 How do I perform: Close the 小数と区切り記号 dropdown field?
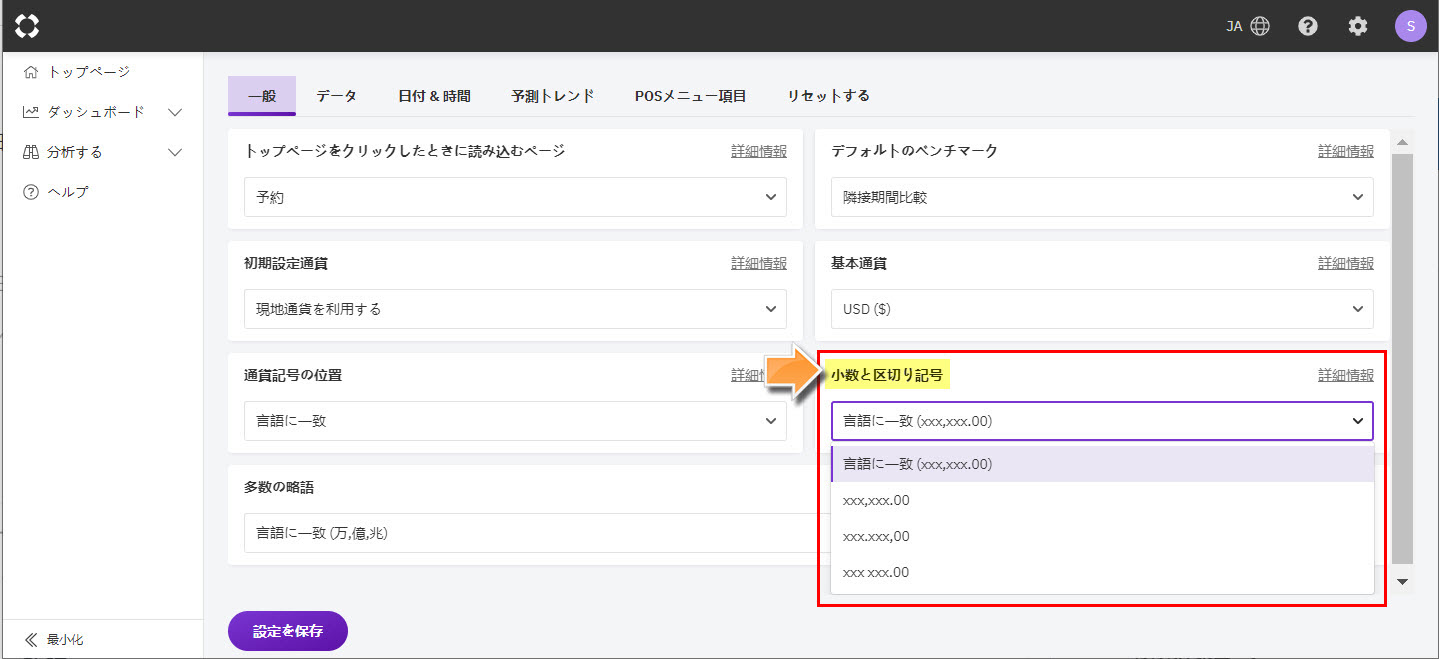coord(1102,421)
